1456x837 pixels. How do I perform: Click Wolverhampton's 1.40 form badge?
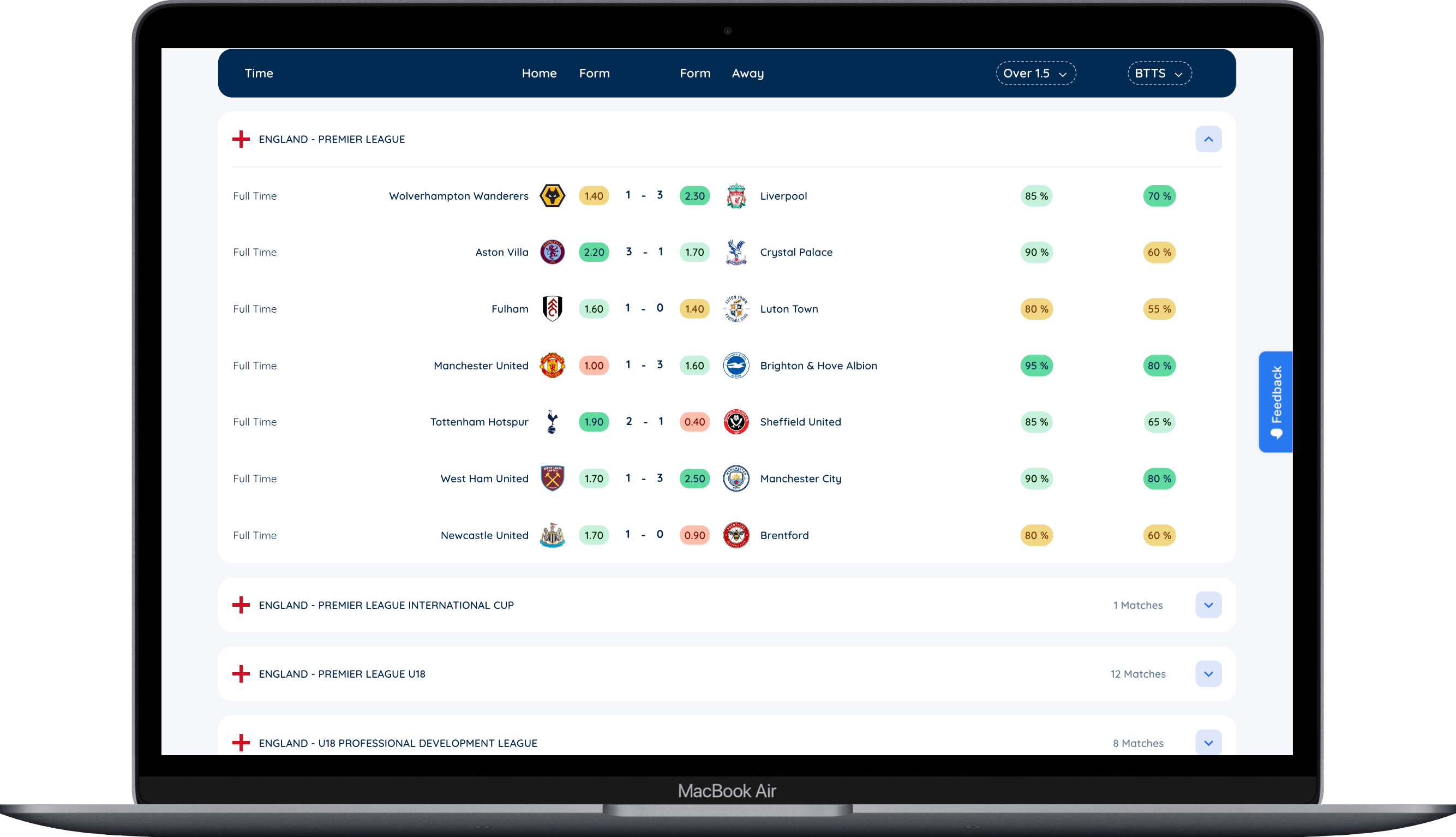click(594, 196)
